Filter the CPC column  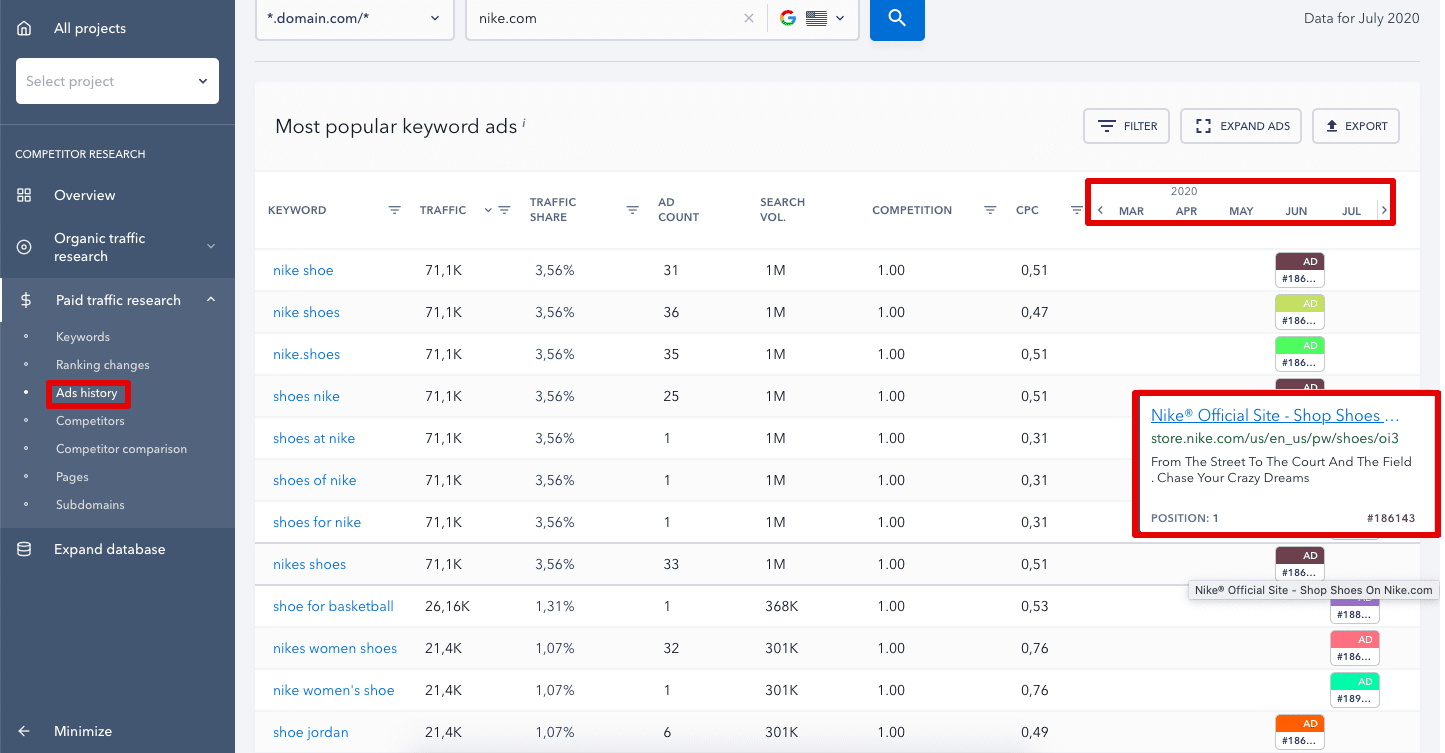[x=1076, y=210]
